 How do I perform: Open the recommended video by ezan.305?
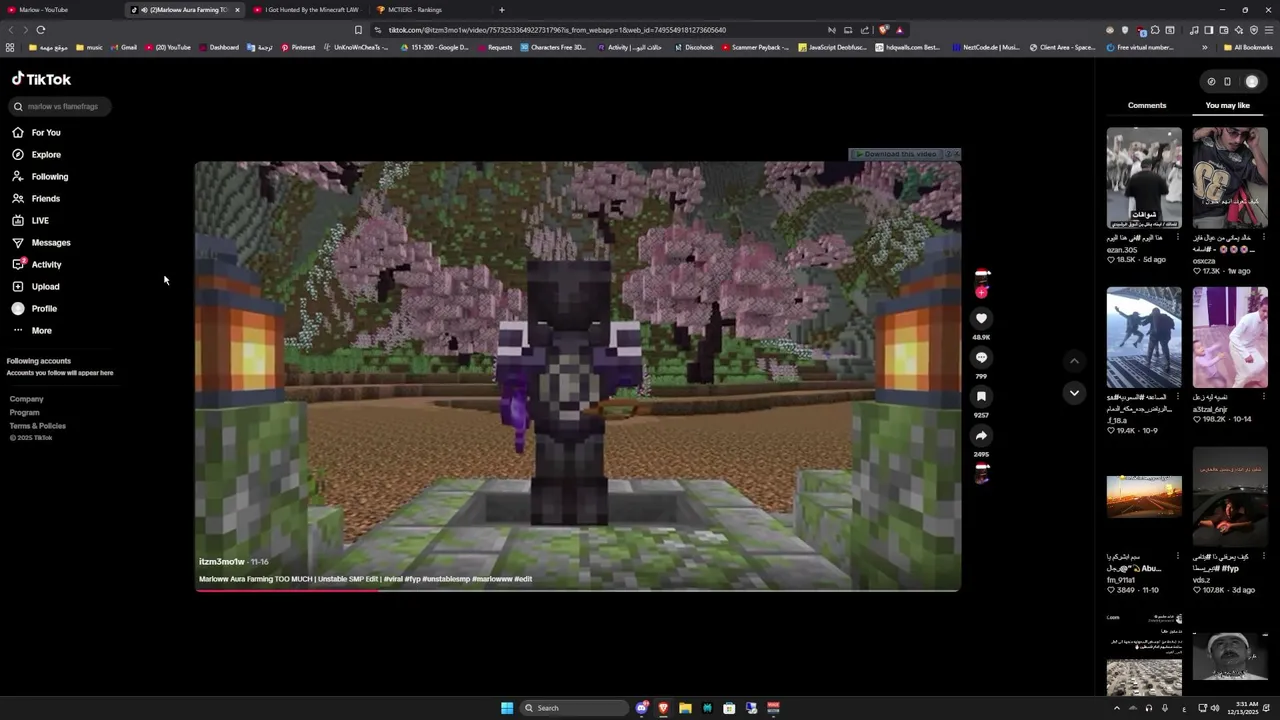[x=1144, y=178]
